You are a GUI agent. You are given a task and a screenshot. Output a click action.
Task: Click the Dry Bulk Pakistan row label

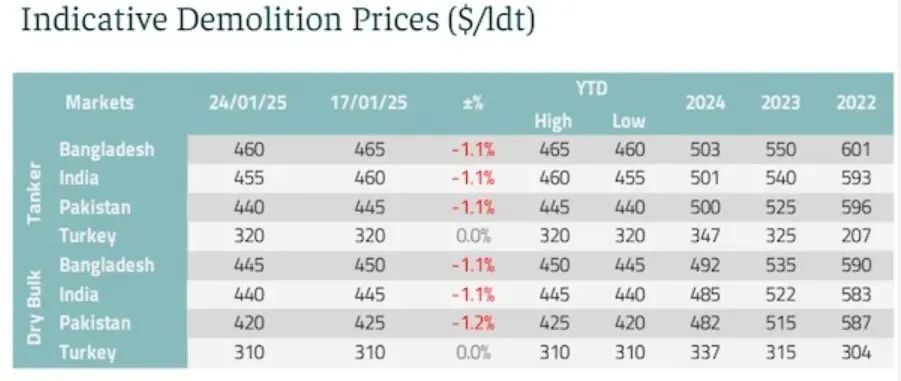pos(95,322)
